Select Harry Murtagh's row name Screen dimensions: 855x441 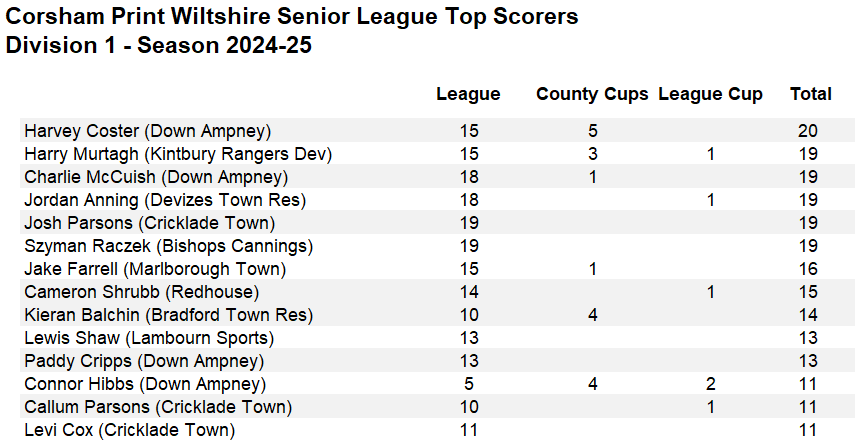pyautogui.click(x=178, y=154)
